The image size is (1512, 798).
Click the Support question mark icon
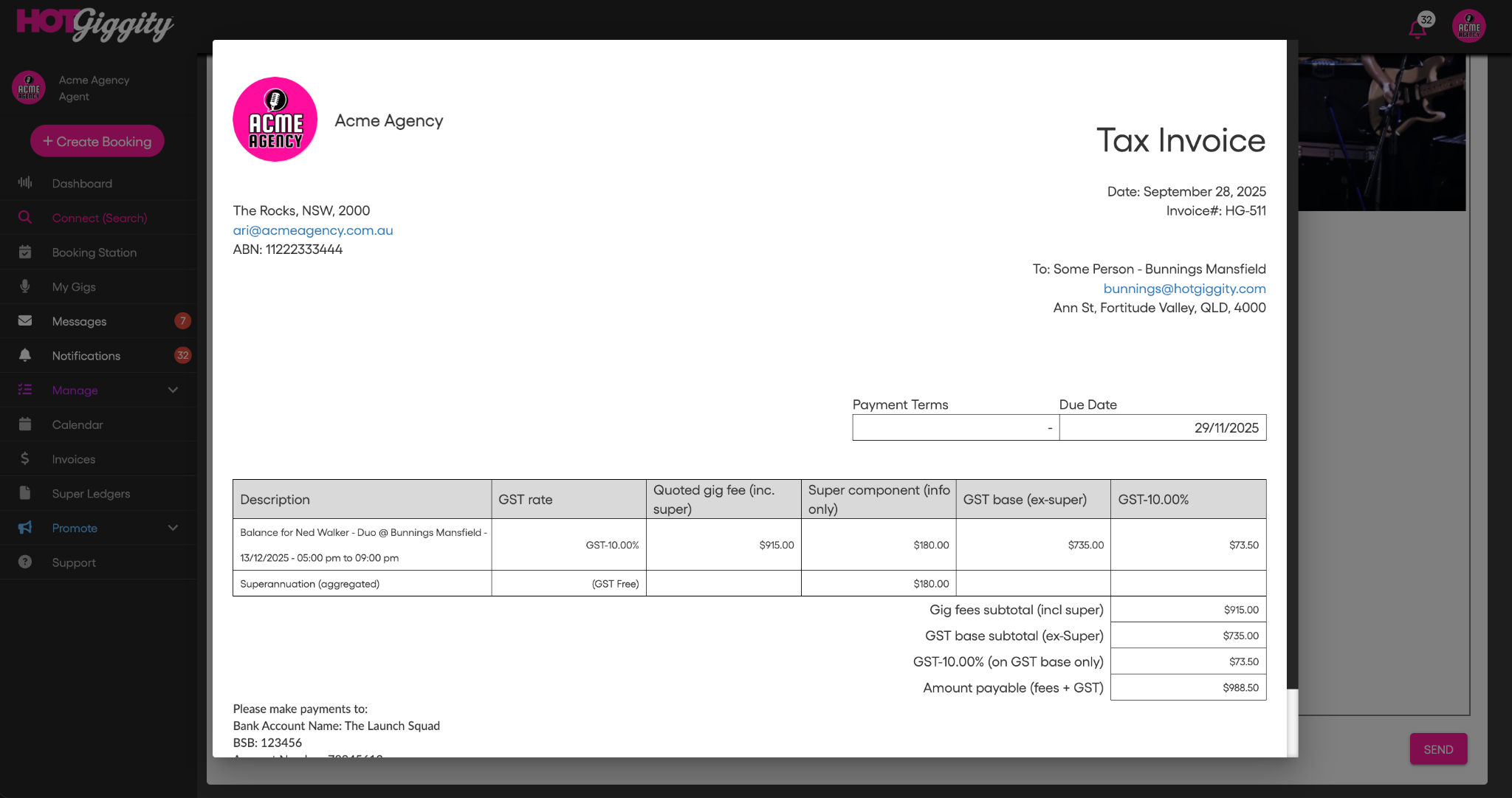pyautogui.click(x=25, y=562)
